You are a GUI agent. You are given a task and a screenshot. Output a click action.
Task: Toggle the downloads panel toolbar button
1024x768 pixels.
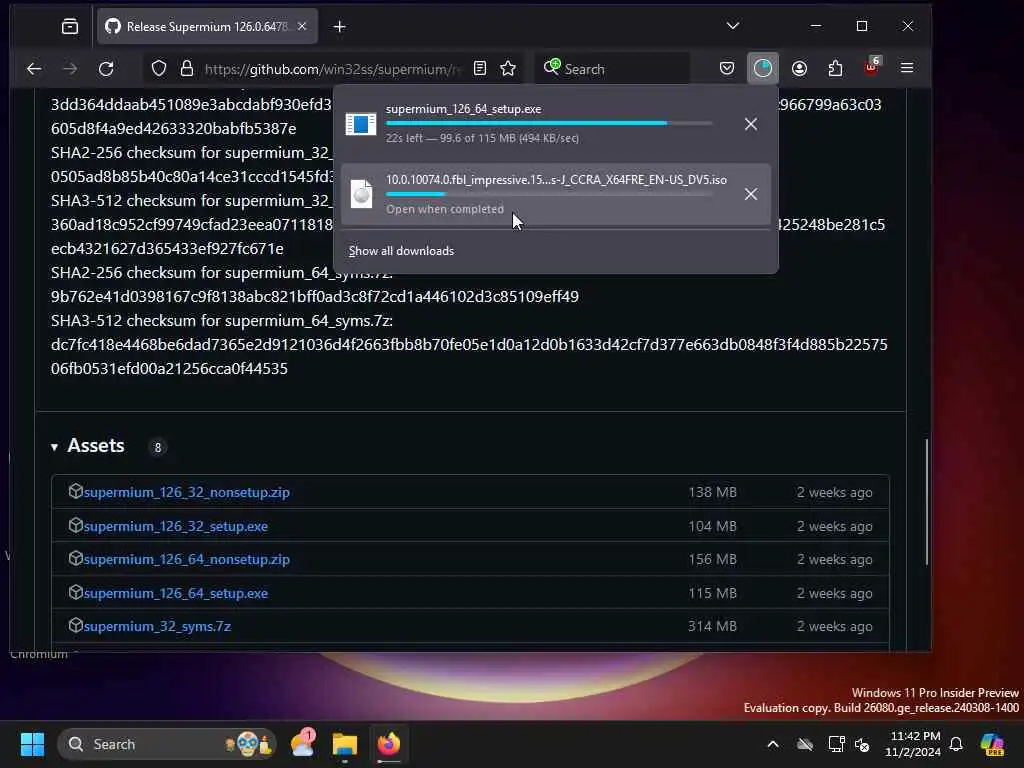point(763,69)
